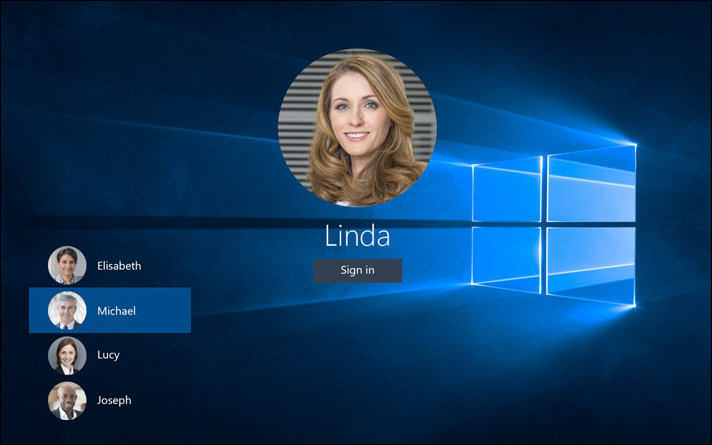Image resolution: width=712 pixels, height=445 pixels.
Task: Click the Michael name label
Action: click(116, 311)
